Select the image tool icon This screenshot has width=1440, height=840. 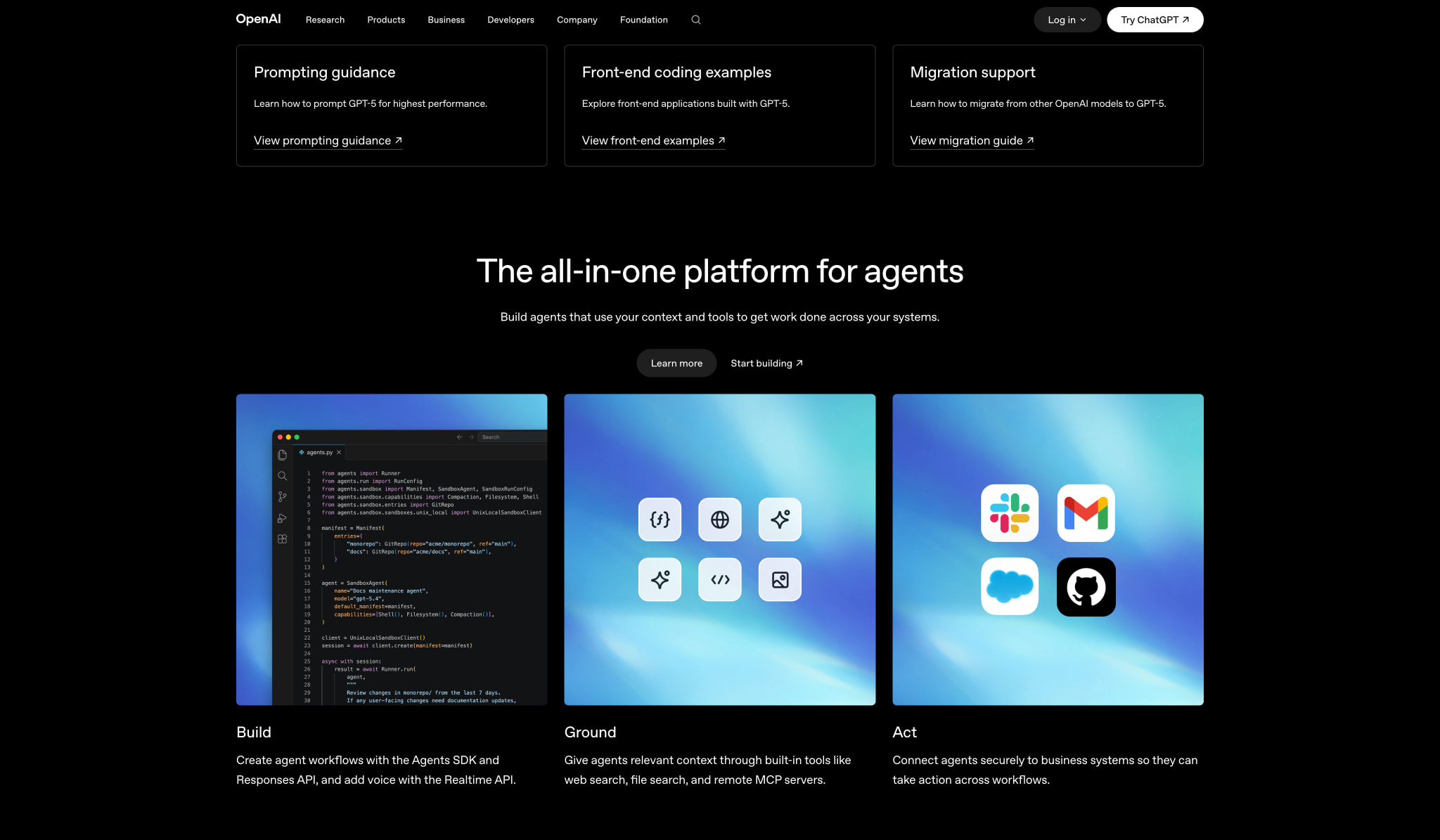point(780,579)
